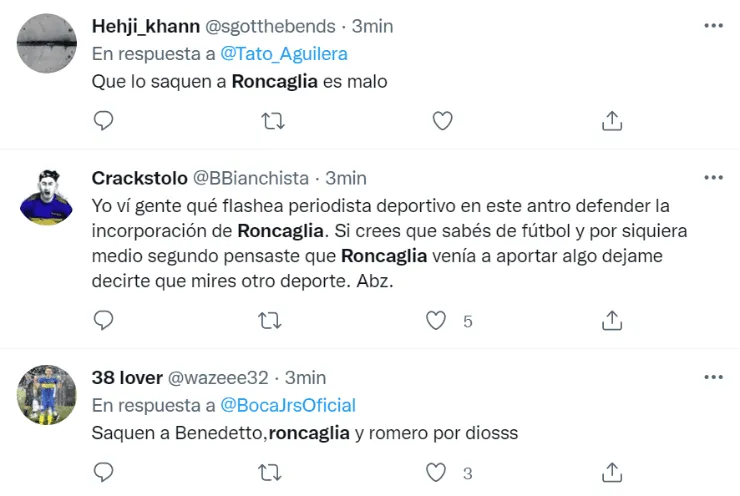Like 38 lover's tweet with 3 likes
Screen dimensions: 740x496
[436, 472]
